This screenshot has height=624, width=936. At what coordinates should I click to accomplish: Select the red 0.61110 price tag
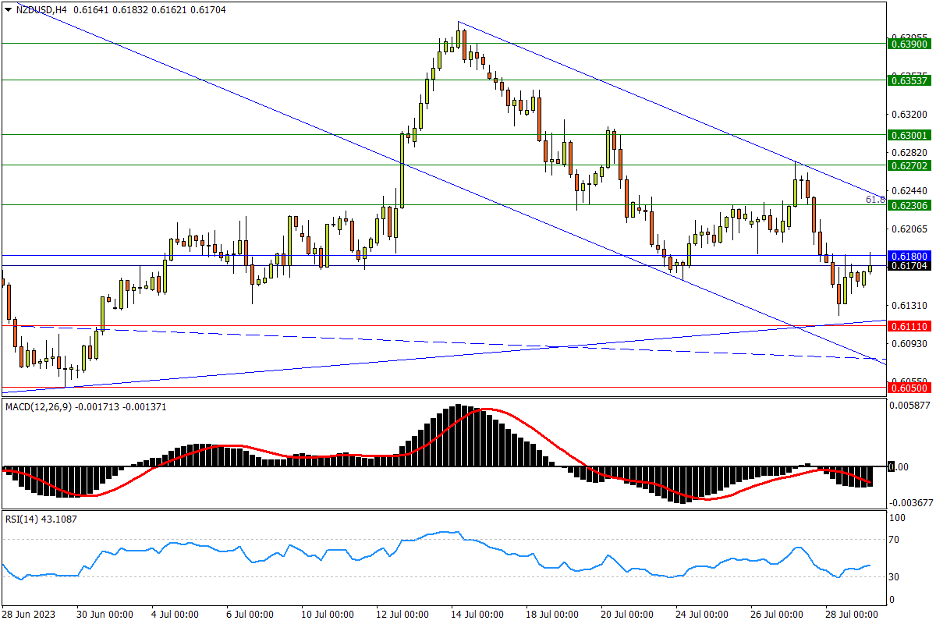(909, 326)
